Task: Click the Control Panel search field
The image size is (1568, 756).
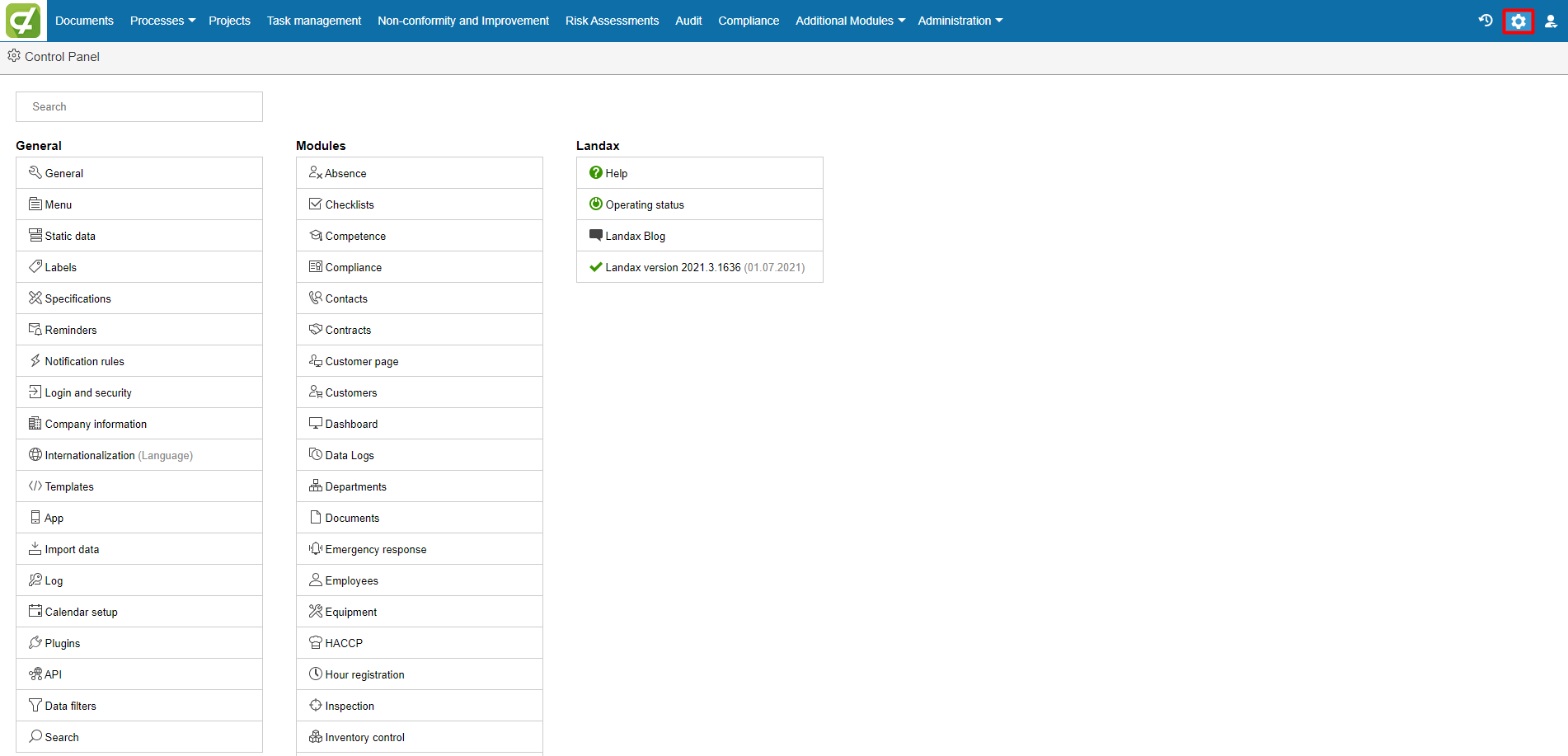Action: click(139, 107)
